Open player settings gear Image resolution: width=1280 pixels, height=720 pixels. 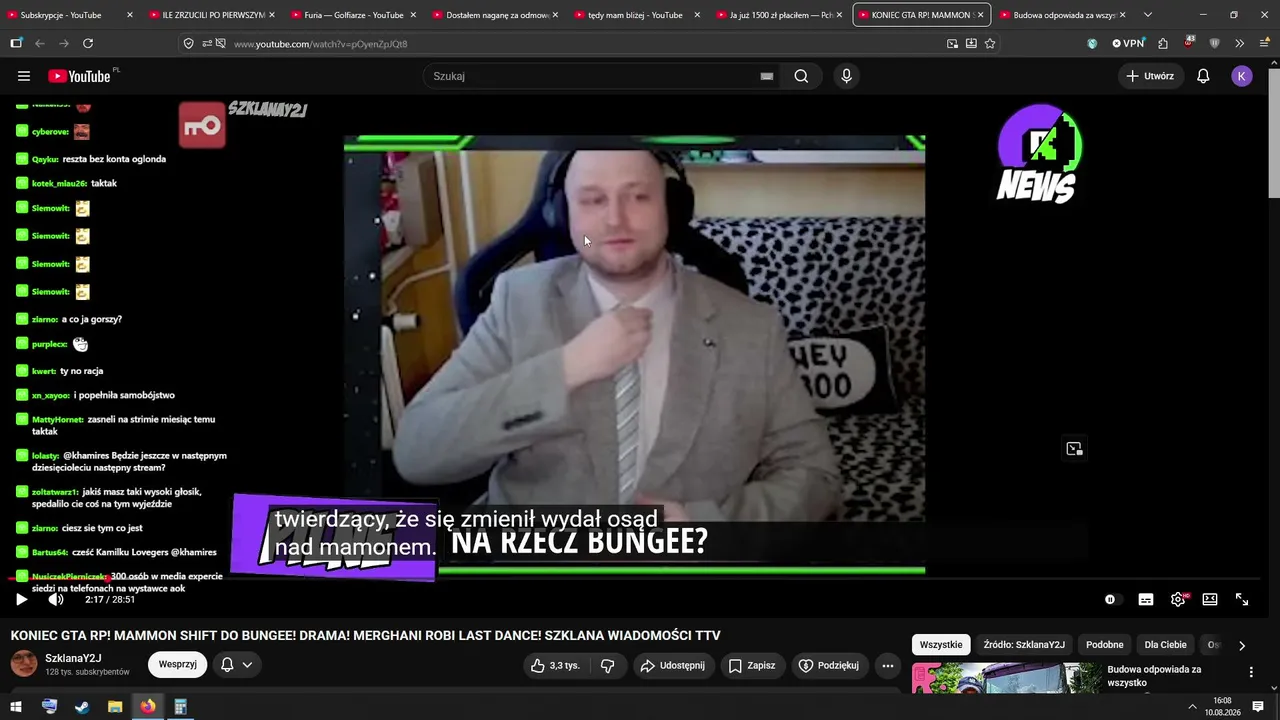click(1178, 599)
